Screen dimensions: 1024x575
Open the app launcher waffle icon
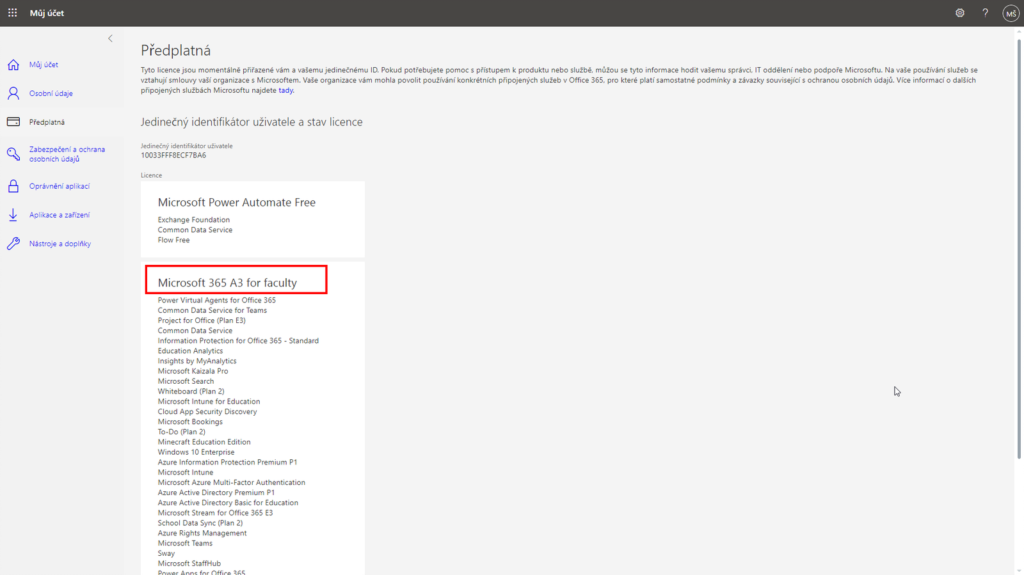(x=12, y=13)
